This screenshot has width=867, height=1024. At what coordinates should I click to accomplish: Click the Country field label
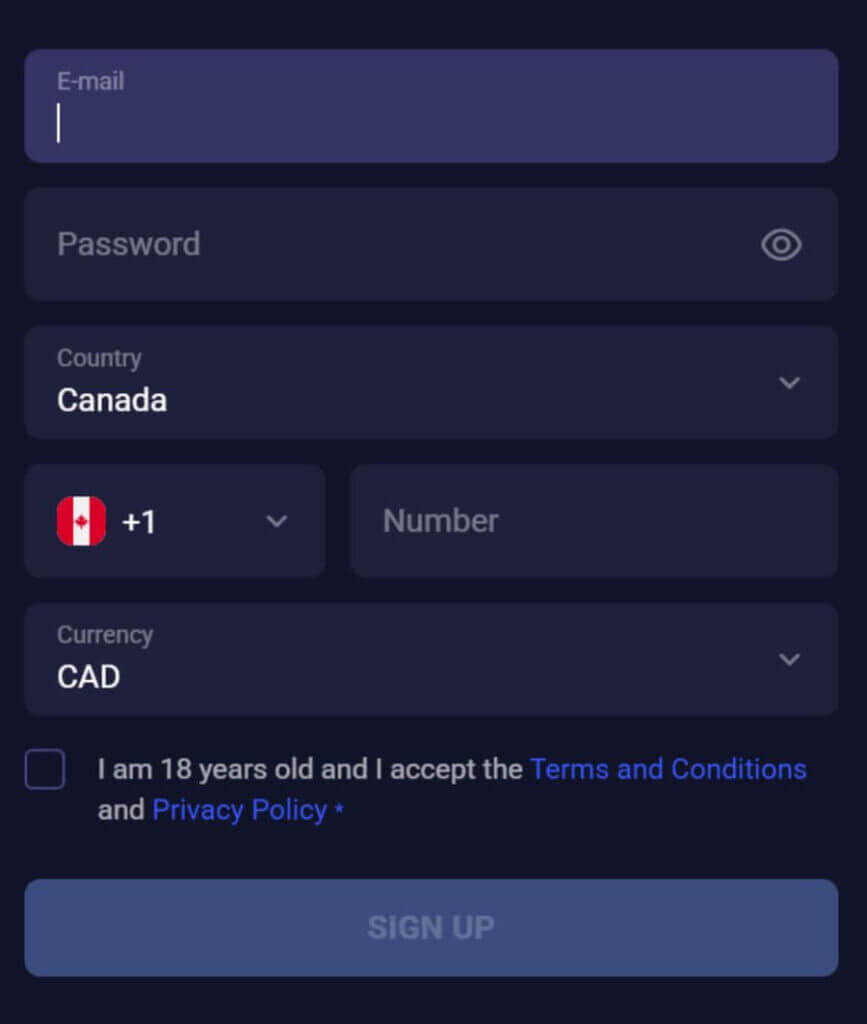pyautogui.click(x=99, y=358)
